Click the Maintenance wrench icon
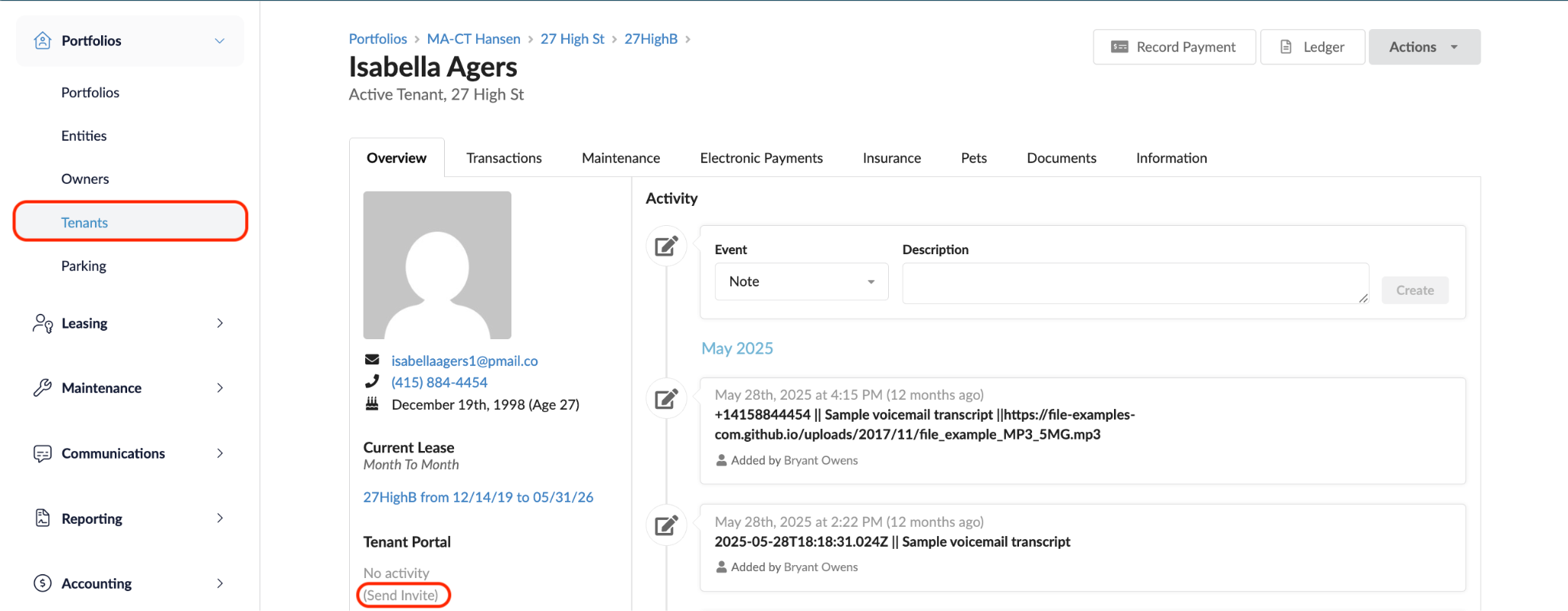Screen dimensions: 1568x611 [x=43, y=388]
